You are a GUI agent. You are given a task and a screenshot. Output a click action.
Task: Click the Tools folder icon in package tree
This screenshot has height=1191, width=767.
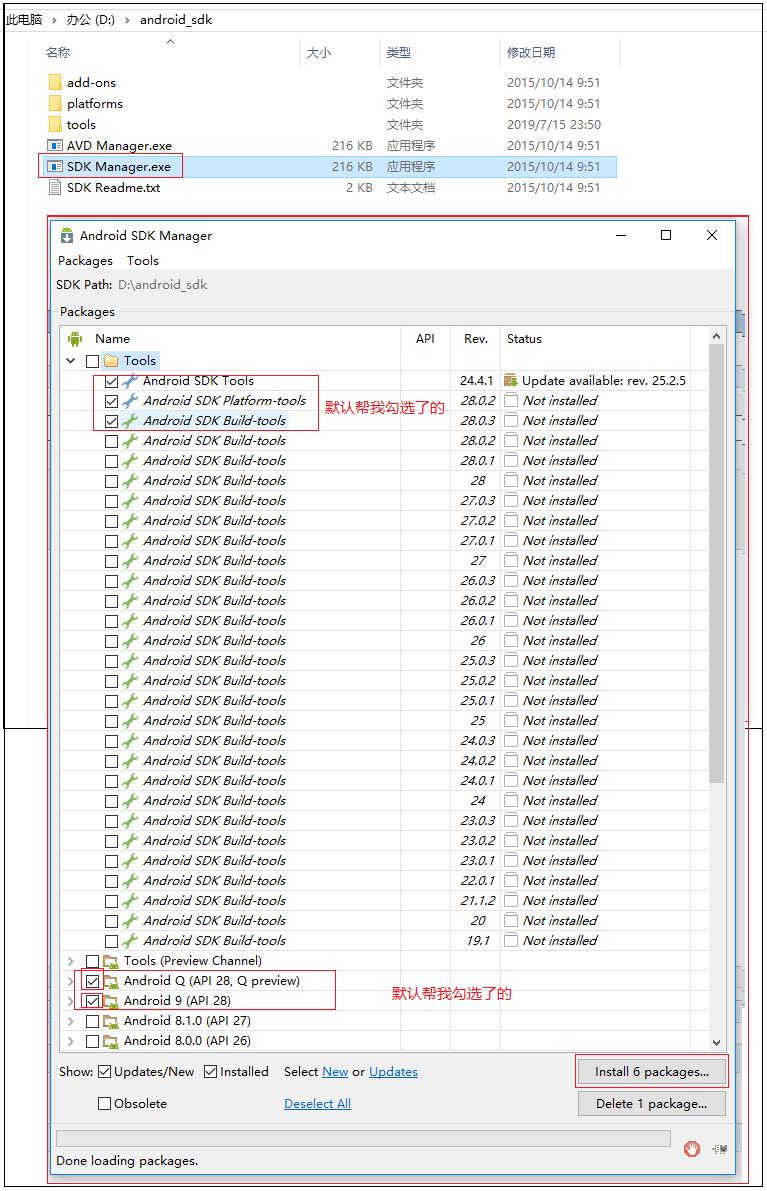click(111, 361)
